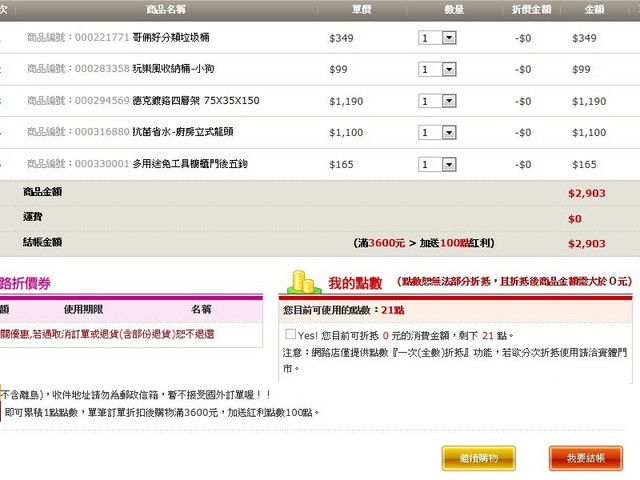Click the 我要結帳 checkout button
640x480 pixels.
(586, 458)
